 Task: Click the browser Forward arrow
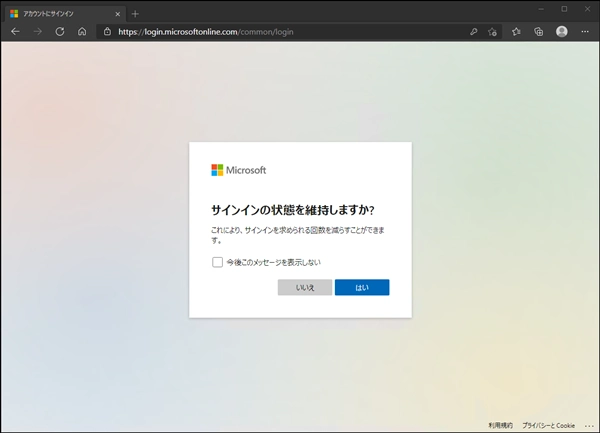click(38, 32)
